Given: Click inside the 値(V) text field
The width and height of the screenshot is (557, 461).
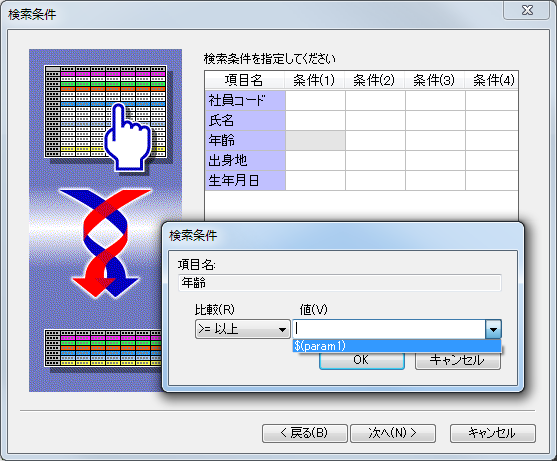Looking at the screenshot, I should coord(389,329).
